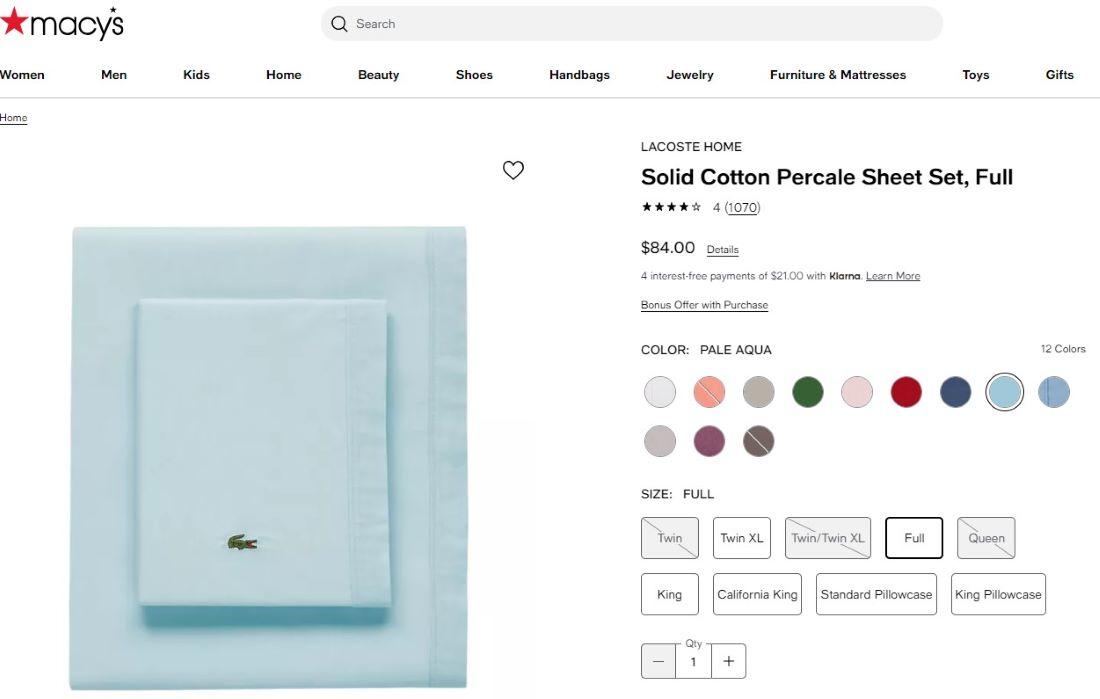The width and height of the screenshot is (1100, 699).
Task: Decrease quantity with minus button
Action: pos(658,661)
